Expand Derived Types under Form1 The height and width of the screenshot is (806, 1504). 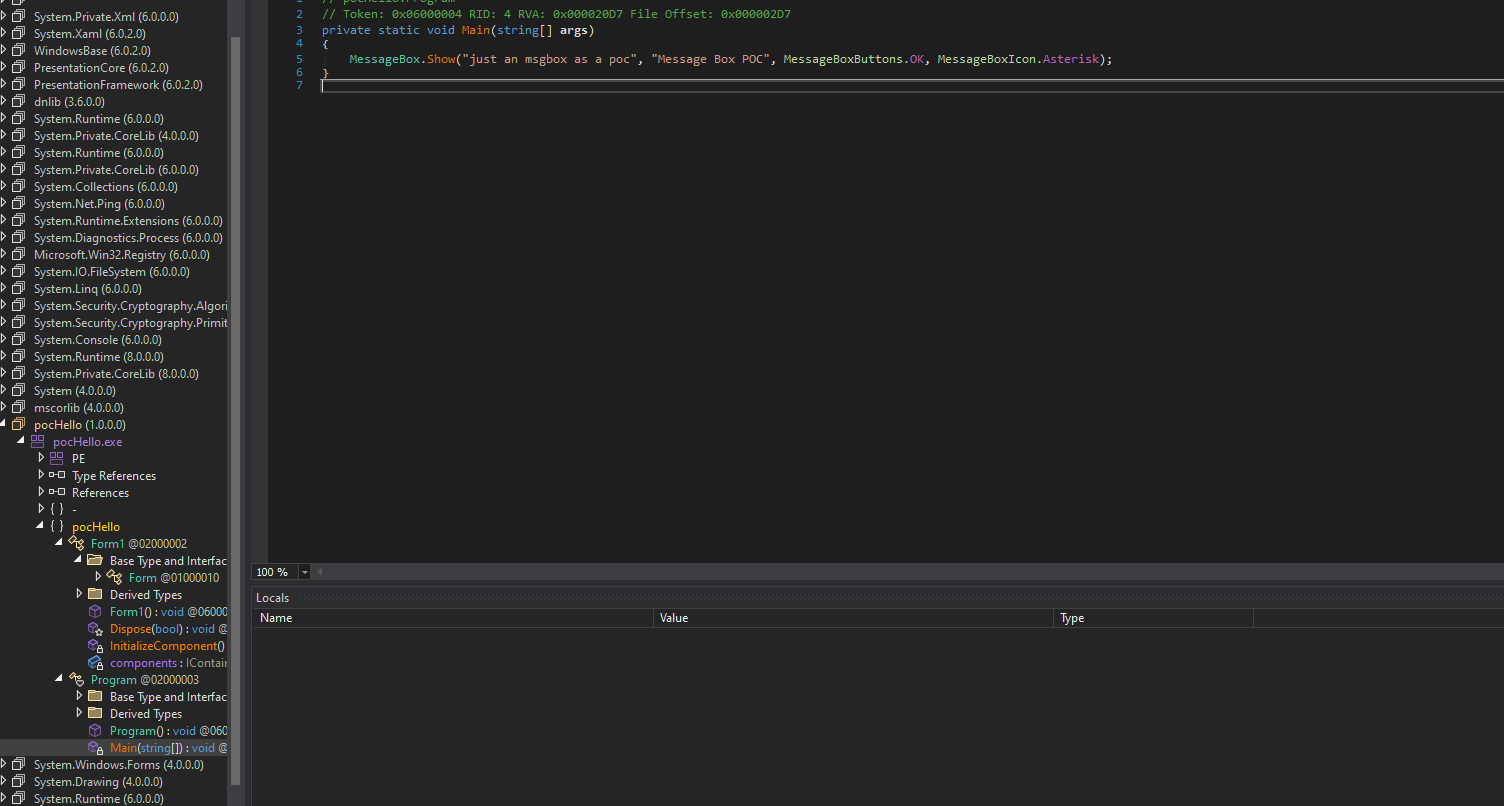[x=79, y=595]
